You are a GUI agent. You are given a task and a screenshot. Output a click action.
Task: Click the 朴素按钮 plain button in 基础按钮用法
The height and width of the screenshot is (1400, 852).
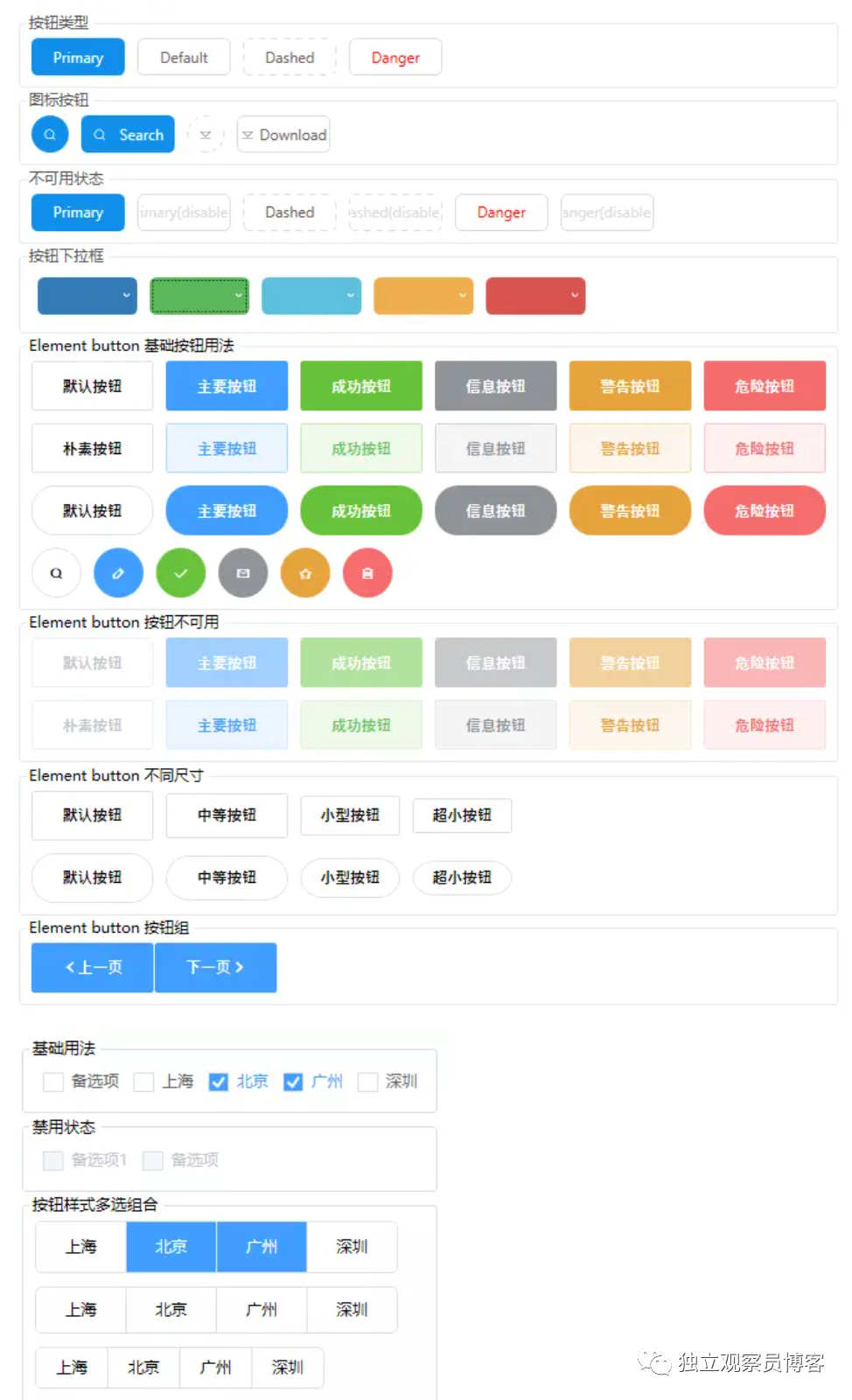(93, 448)
